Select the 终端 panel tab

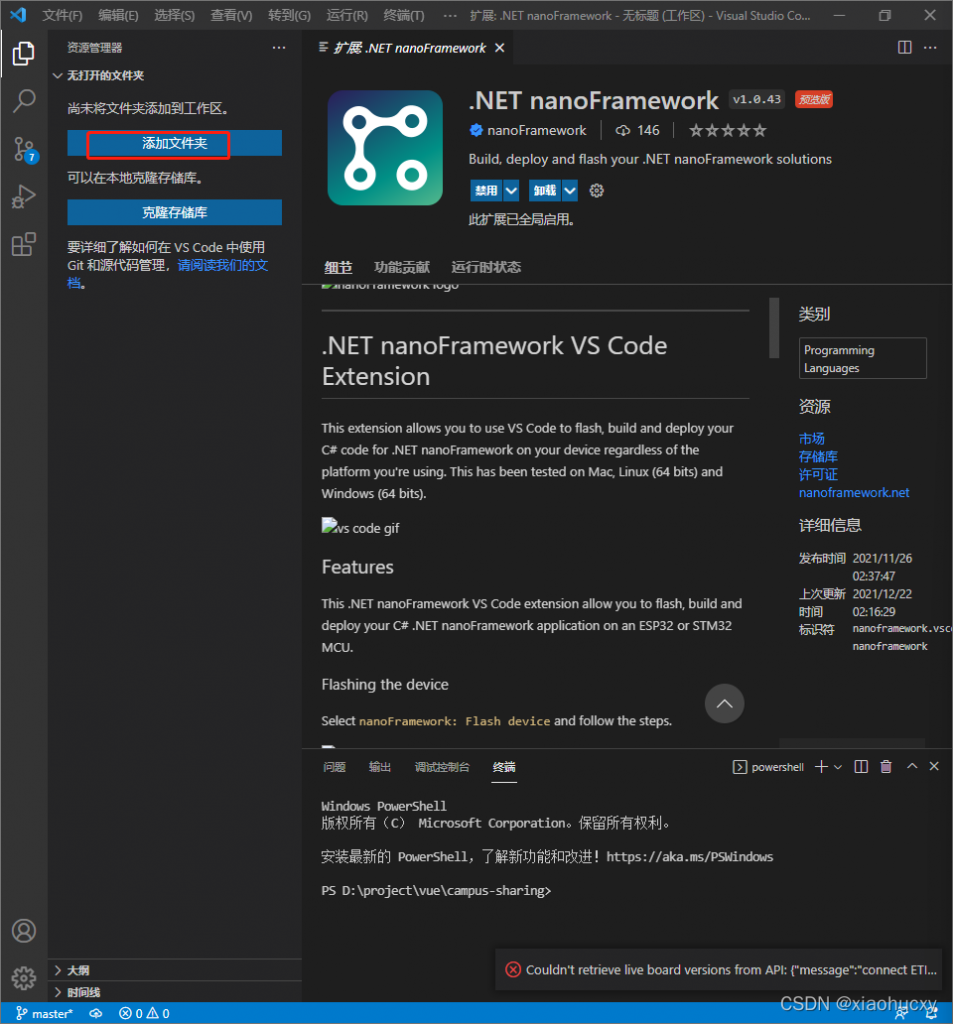[504, 767]
